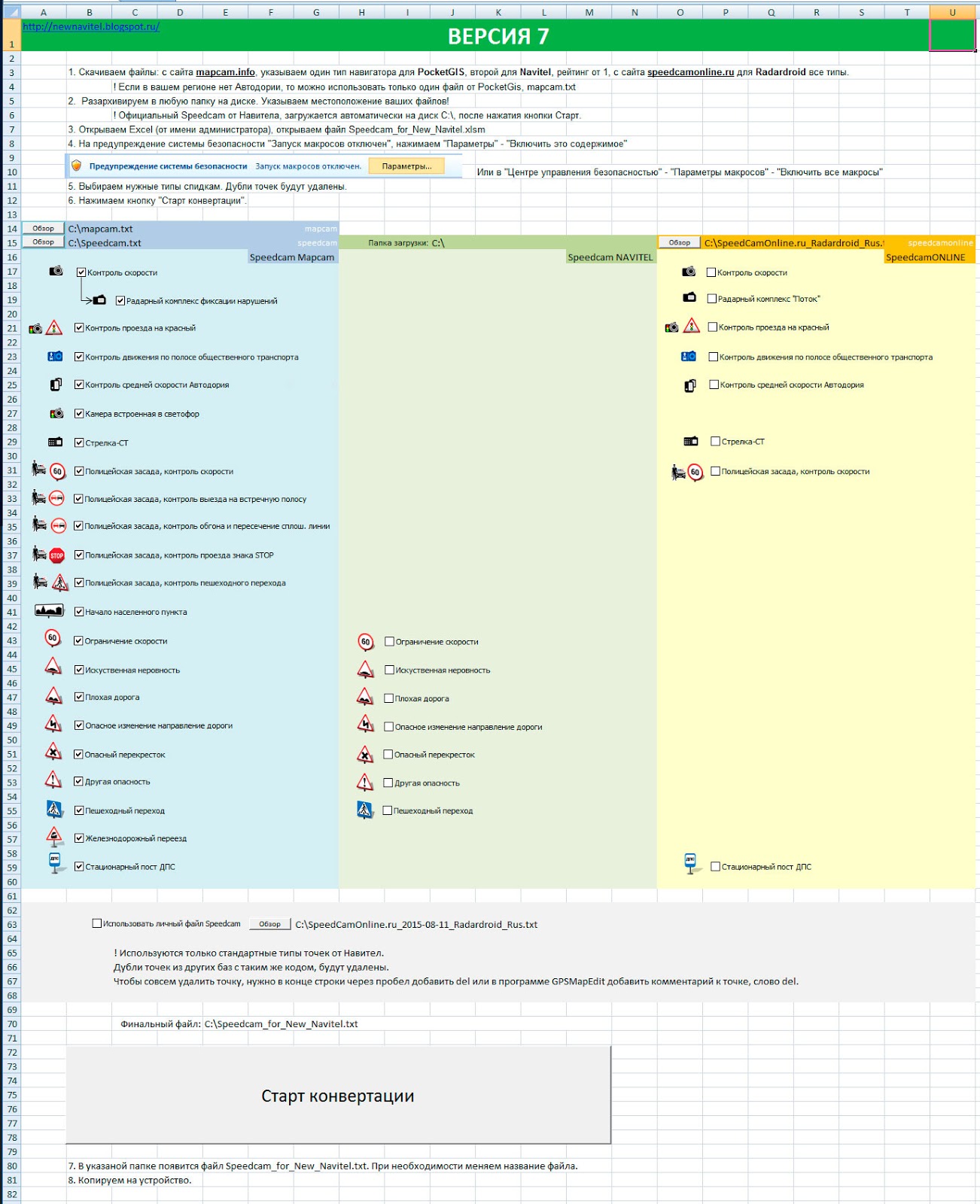Click "Обзор" button beside C:\Speedcam.txt
Viewport: 980px width, 1204px height.
pyautogui.click(x=44, y=242)
